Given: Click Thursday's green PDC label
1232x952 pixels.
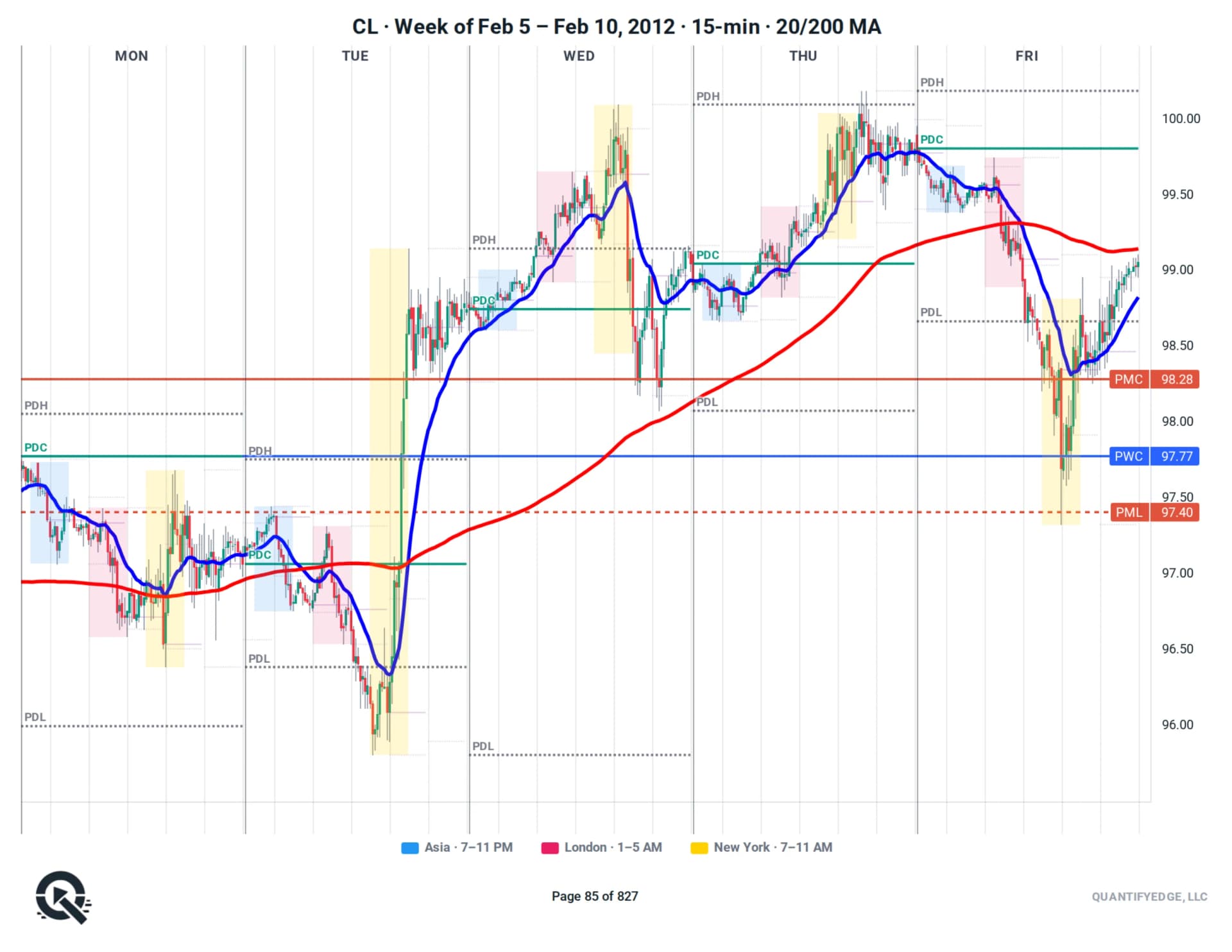Looking at the screenshot, I should coord(708,255).
